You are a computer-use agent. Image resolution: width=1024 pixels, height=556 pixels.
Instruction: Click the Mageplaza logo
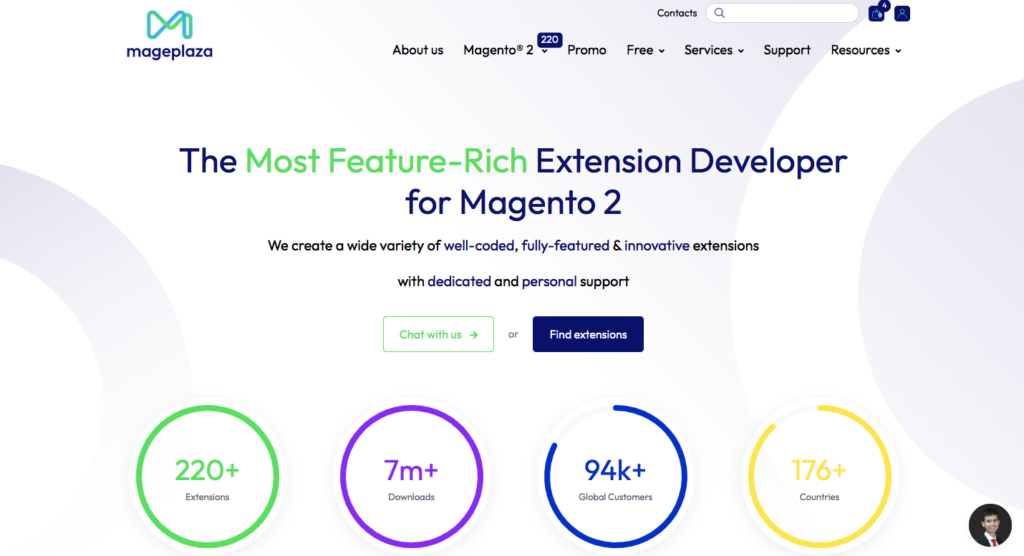coord(169,35)
